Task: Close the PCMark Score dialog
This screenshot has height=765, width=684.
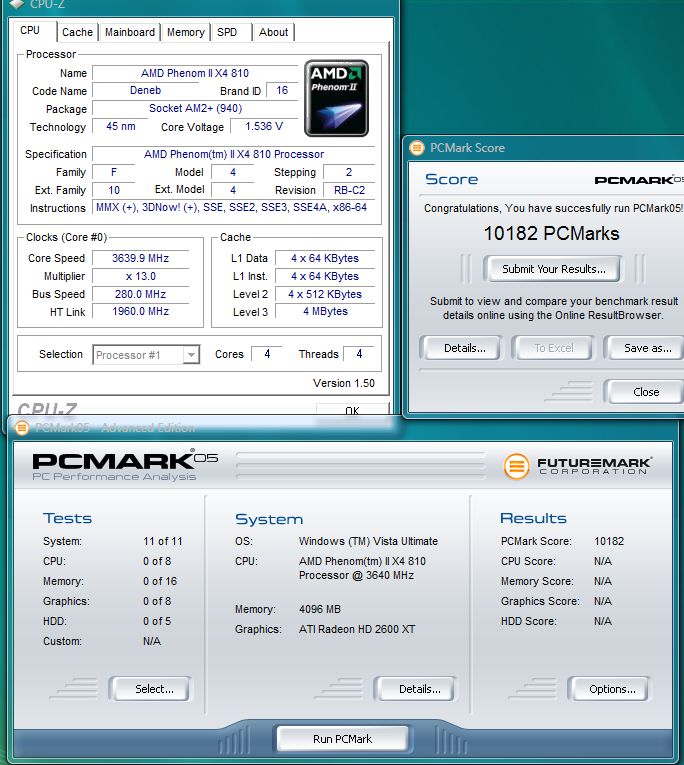Action: coord(644,392)
